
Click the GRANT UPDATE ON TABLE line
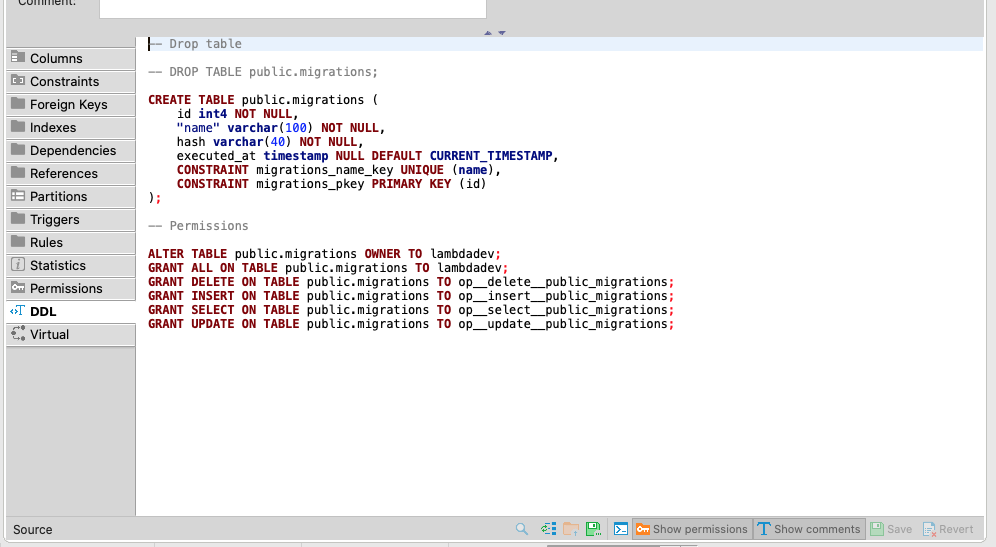tap(411, 323)
